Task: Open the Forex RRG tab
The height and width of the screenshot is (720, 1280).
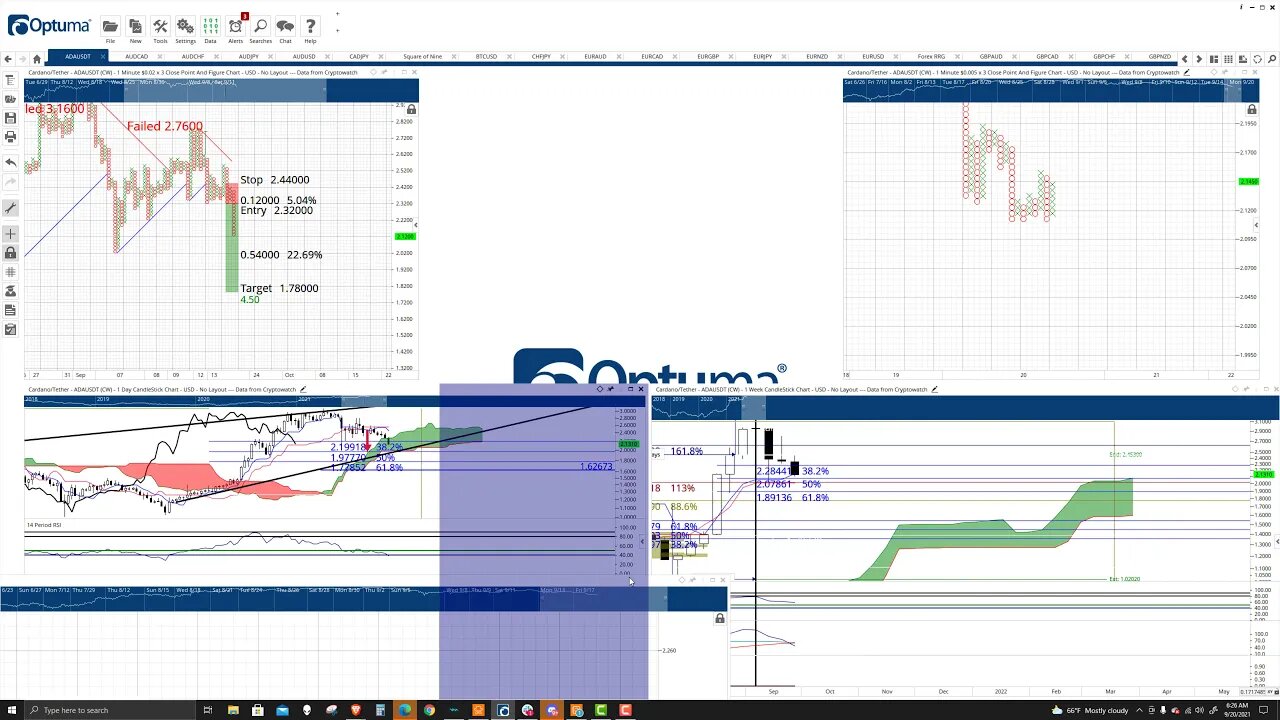Action: (930, 57)
